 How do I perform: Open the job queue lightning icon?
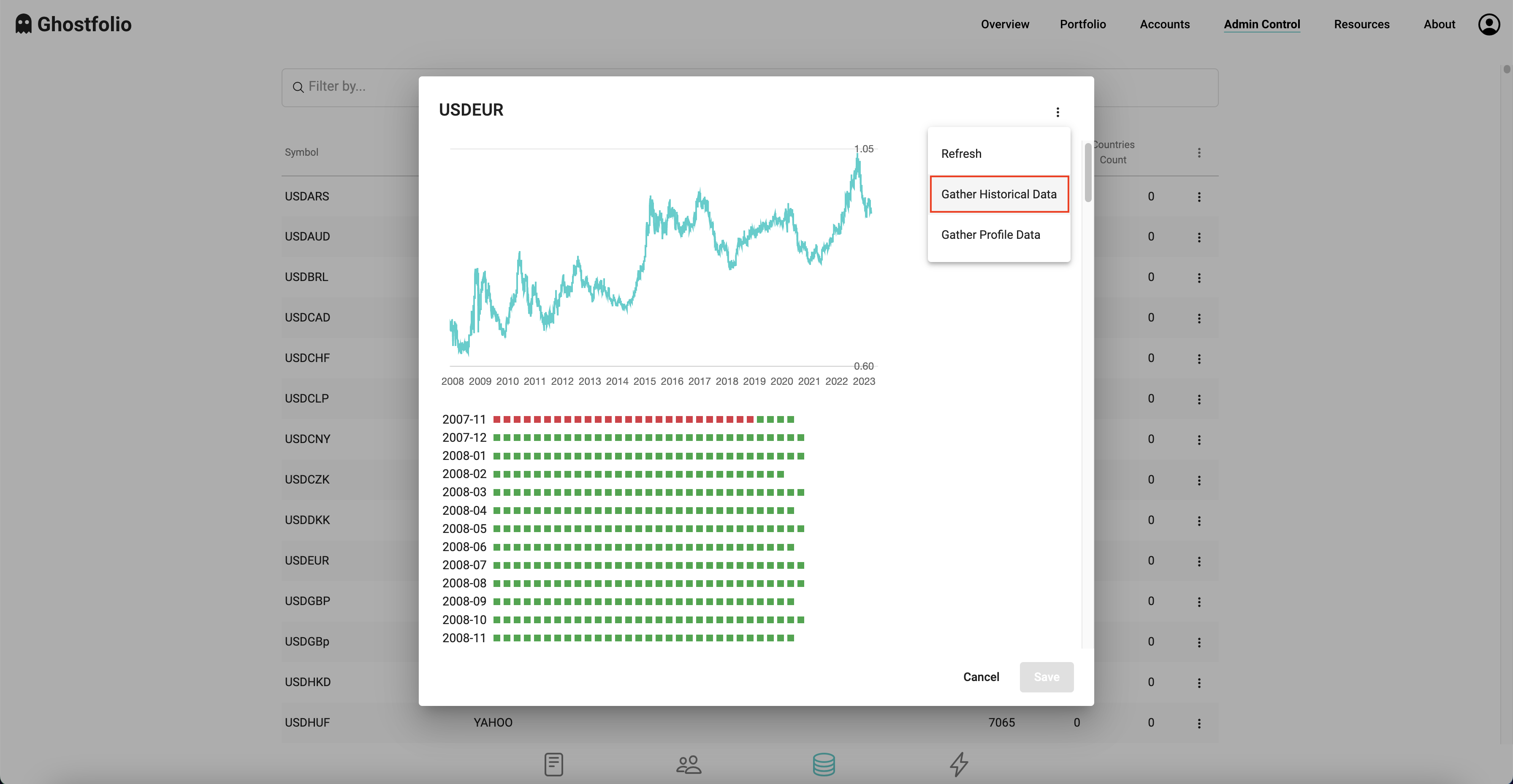(x=959, y=764)
